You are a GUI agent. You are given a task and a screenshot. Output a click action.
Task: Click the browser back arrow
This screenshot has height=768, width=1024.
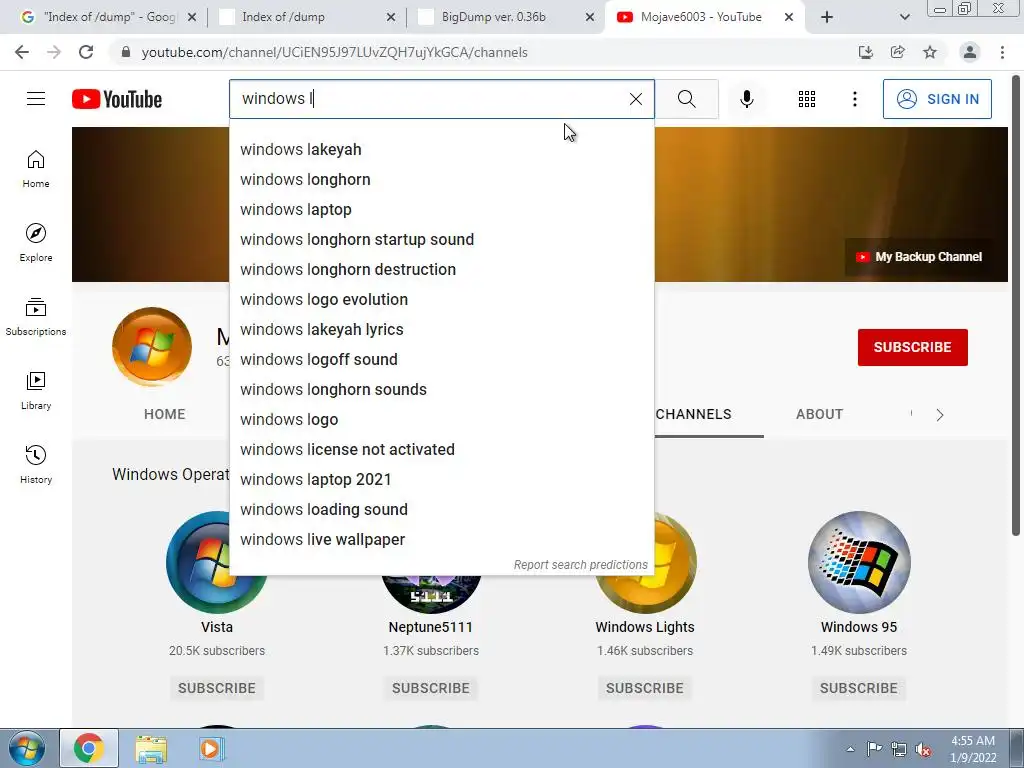point(22,52)
